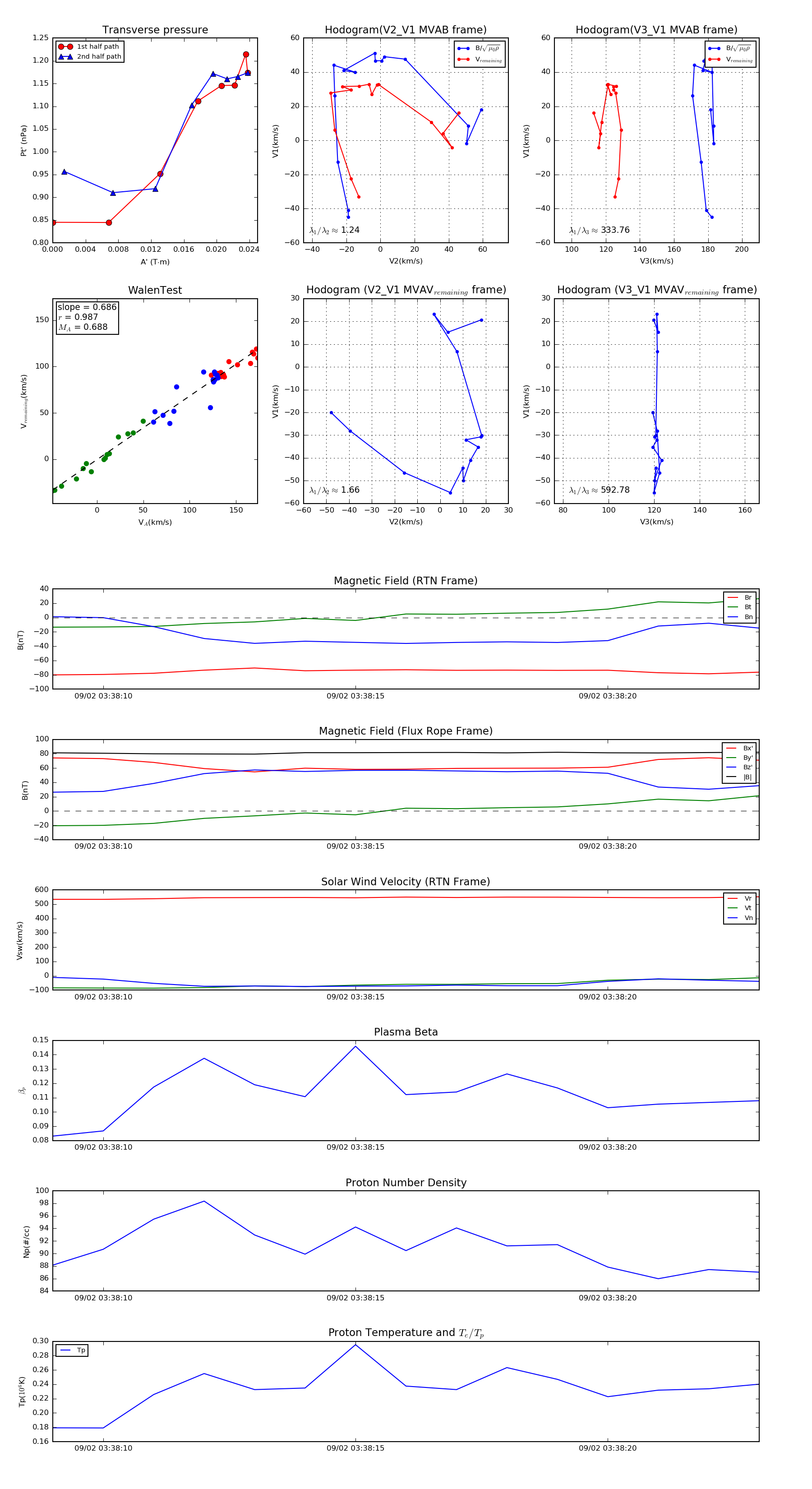Click the 'Plasma Beta' plot title
Screen dimensions: 812x1489
pyautogui.click(x=406, y=1032)
